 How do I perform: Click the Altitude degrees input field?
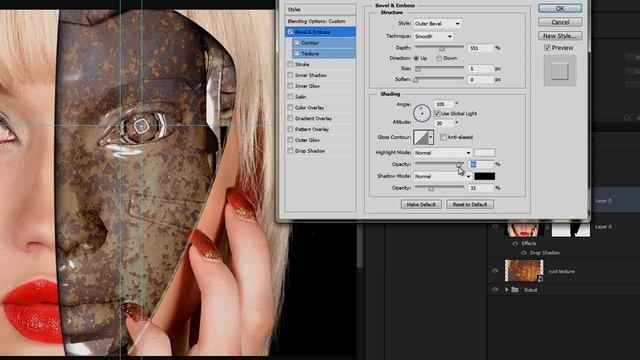[x=444, y=123]
